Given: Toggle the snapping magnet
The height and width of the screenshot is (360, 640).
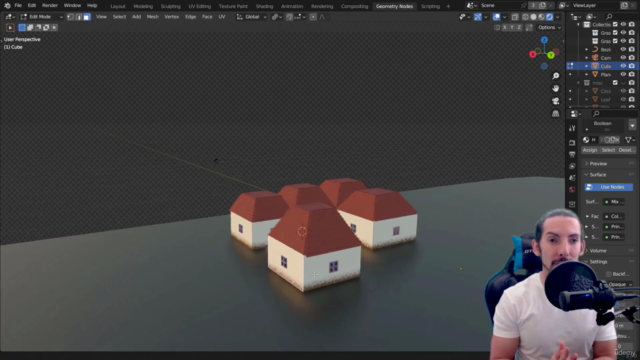Looking at the screenshot, I should point(289,17).
